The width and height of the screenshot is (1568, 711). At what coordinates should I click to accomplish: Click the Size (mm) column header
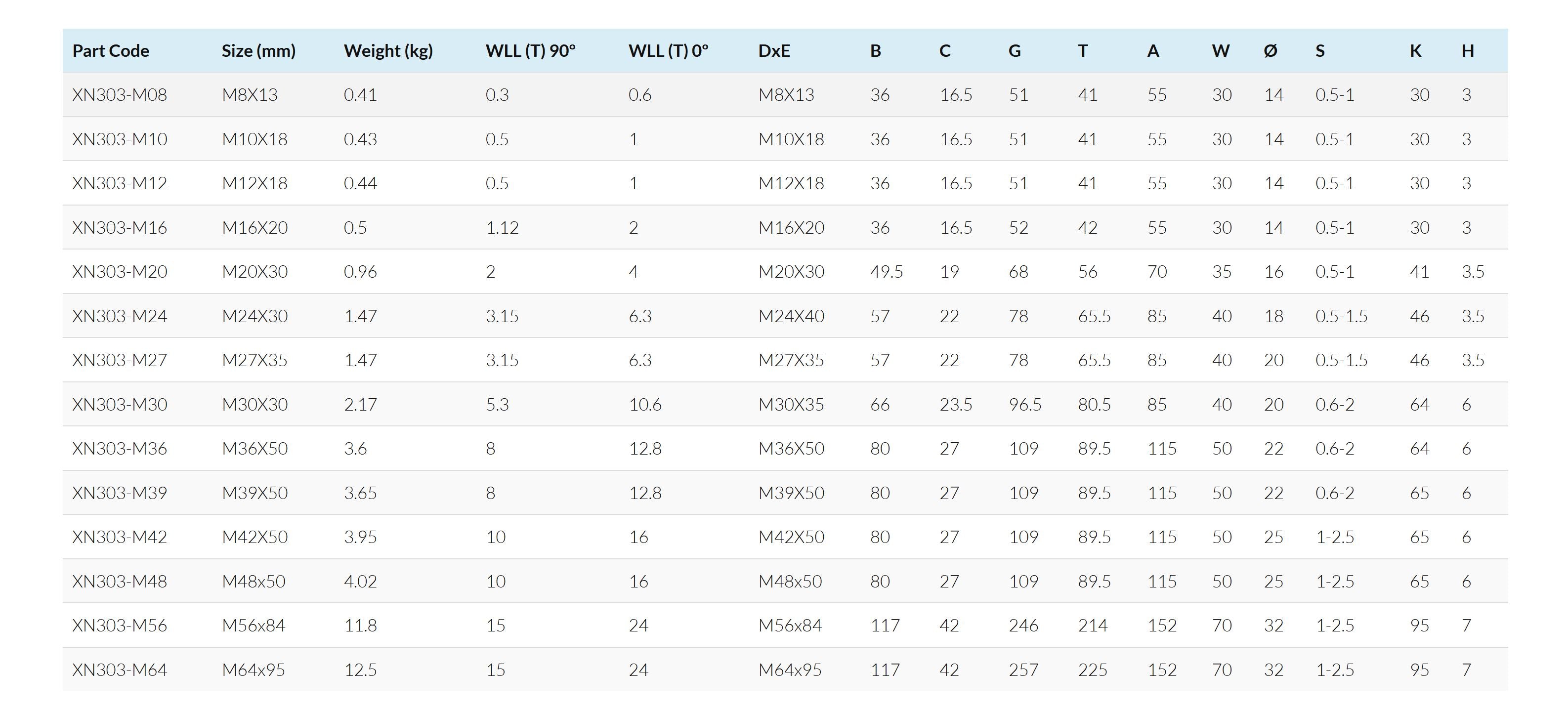(258, 50)
